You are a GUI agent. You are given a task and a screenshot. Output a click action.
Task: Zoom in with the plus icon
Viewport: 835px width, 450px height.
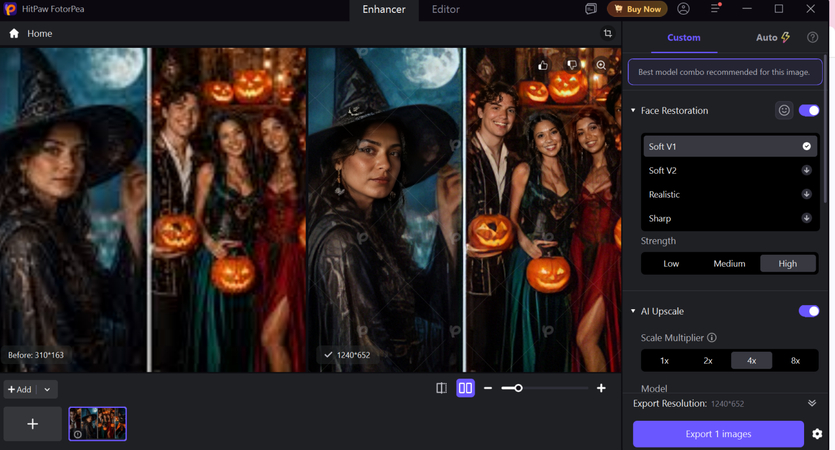pos(601,388)
